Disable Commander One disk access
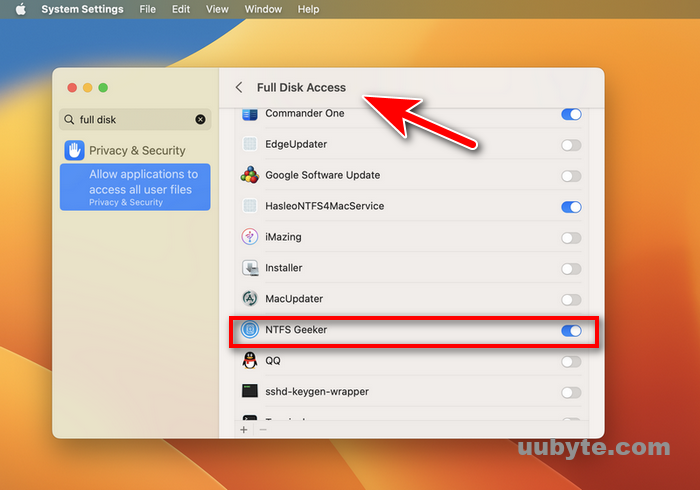Viewport: 700px width, 490px height. pyautogui.click(x=571, y=114)
